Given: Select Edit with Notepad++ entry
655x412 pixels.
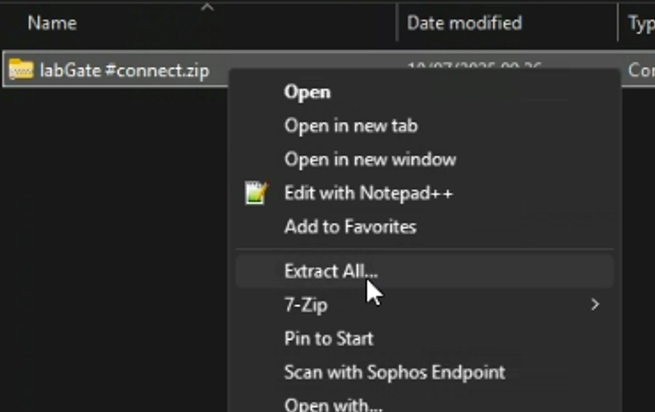Looking at the screenshot, I should point(368,193).
